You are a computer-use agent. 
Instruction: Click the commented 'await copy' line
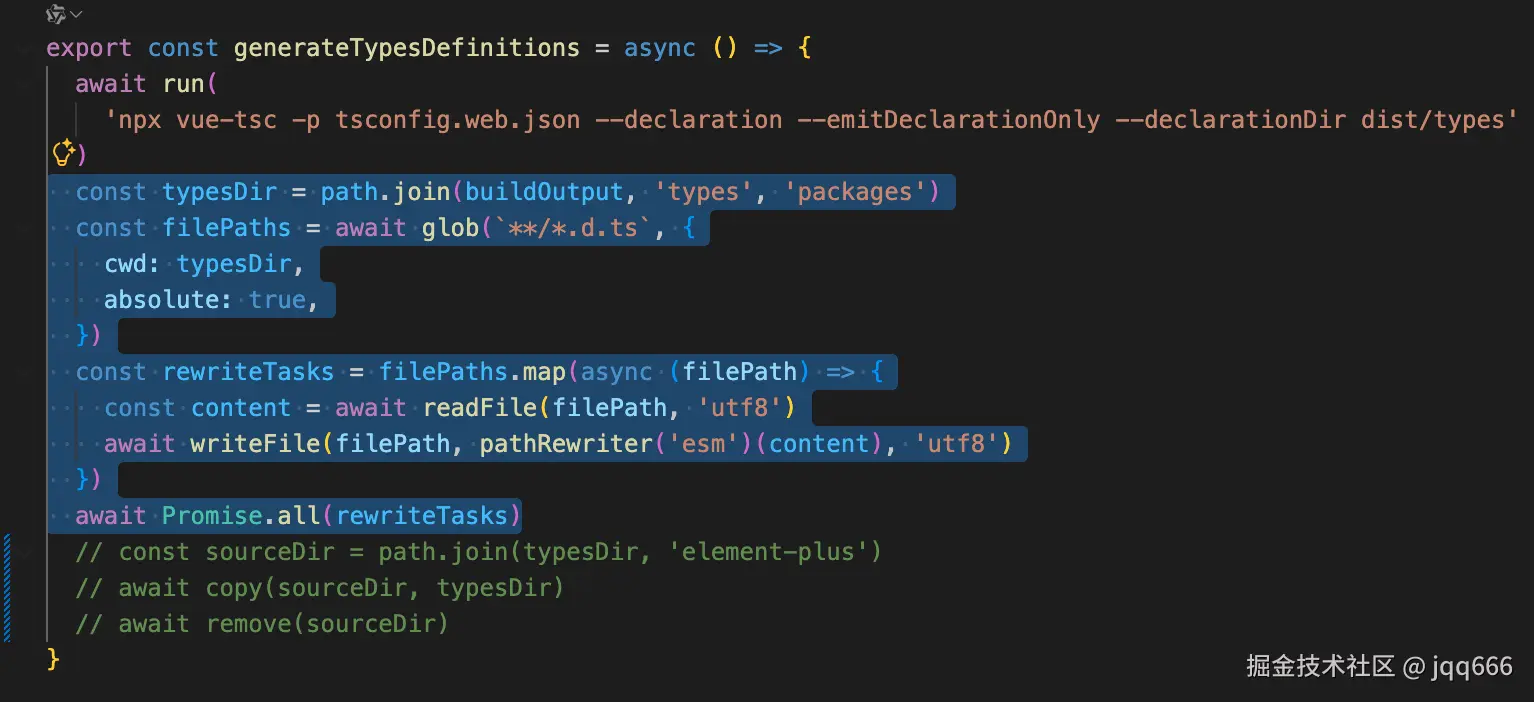pos(320,588)
